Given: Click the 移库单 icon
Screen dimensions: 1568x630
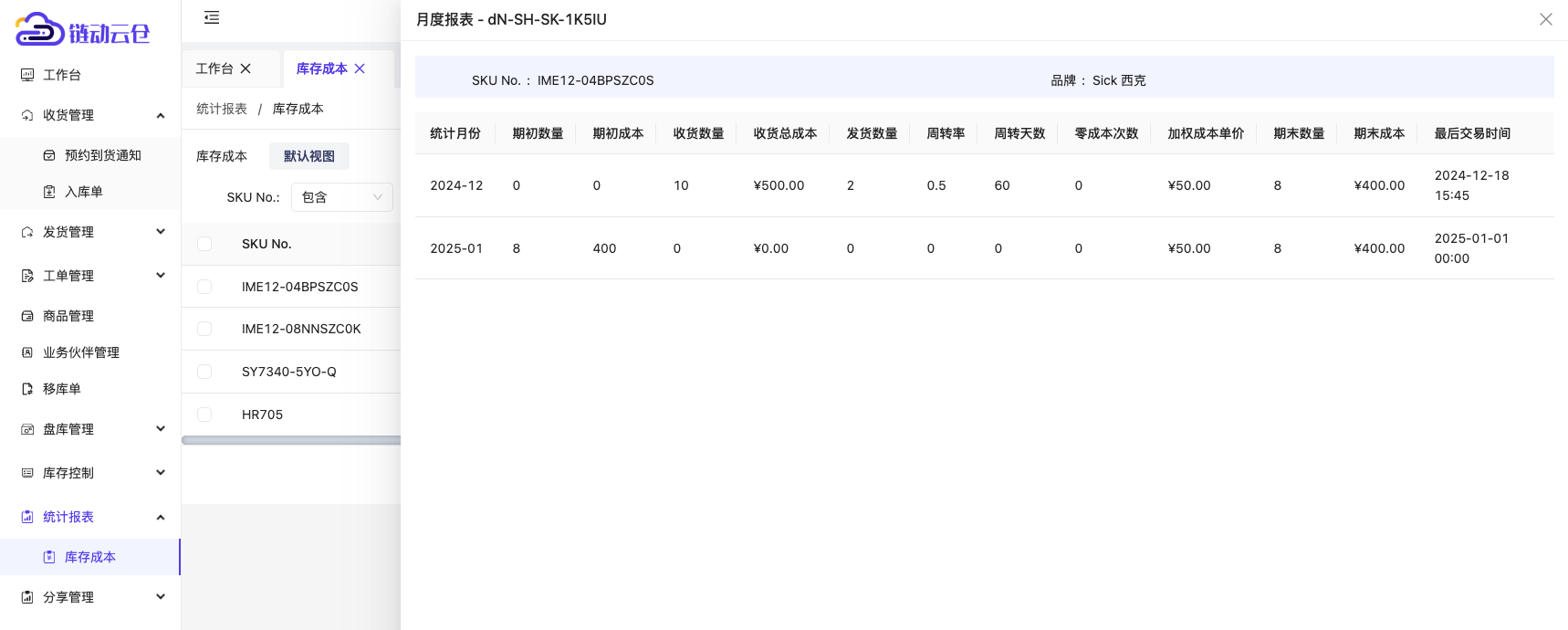Looking at the screenshot, I should pos(27,389).
